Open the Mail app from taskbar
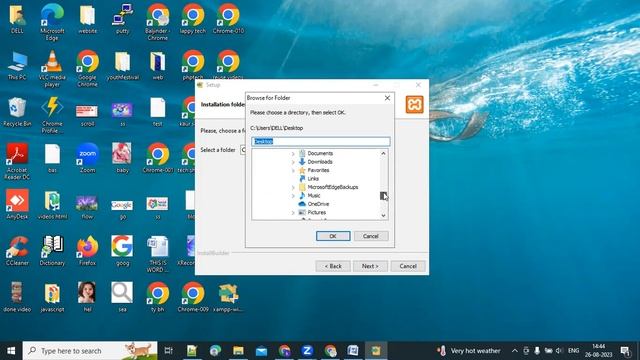 click(x=262, y=351)
